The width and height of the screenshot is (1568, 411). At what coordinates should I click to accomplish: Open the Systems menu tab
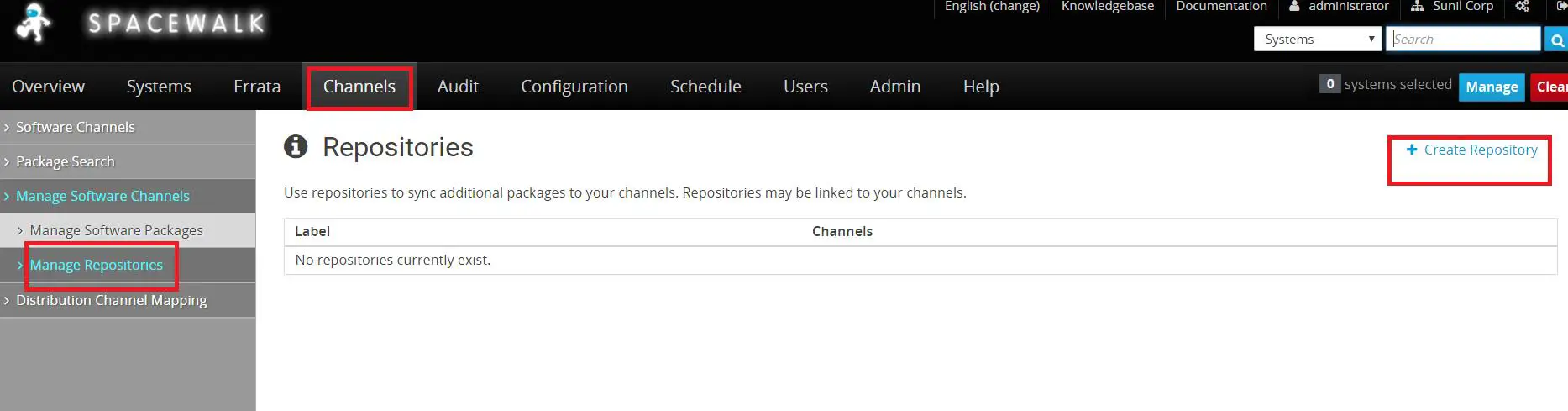pyautogui.click(x=159, y=87)
